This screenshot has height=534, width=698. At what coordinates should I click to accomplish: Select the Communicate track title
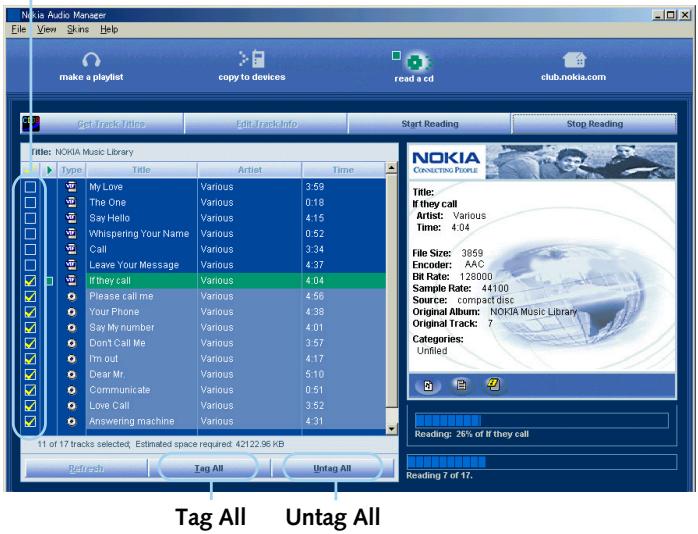click(120, 390)
